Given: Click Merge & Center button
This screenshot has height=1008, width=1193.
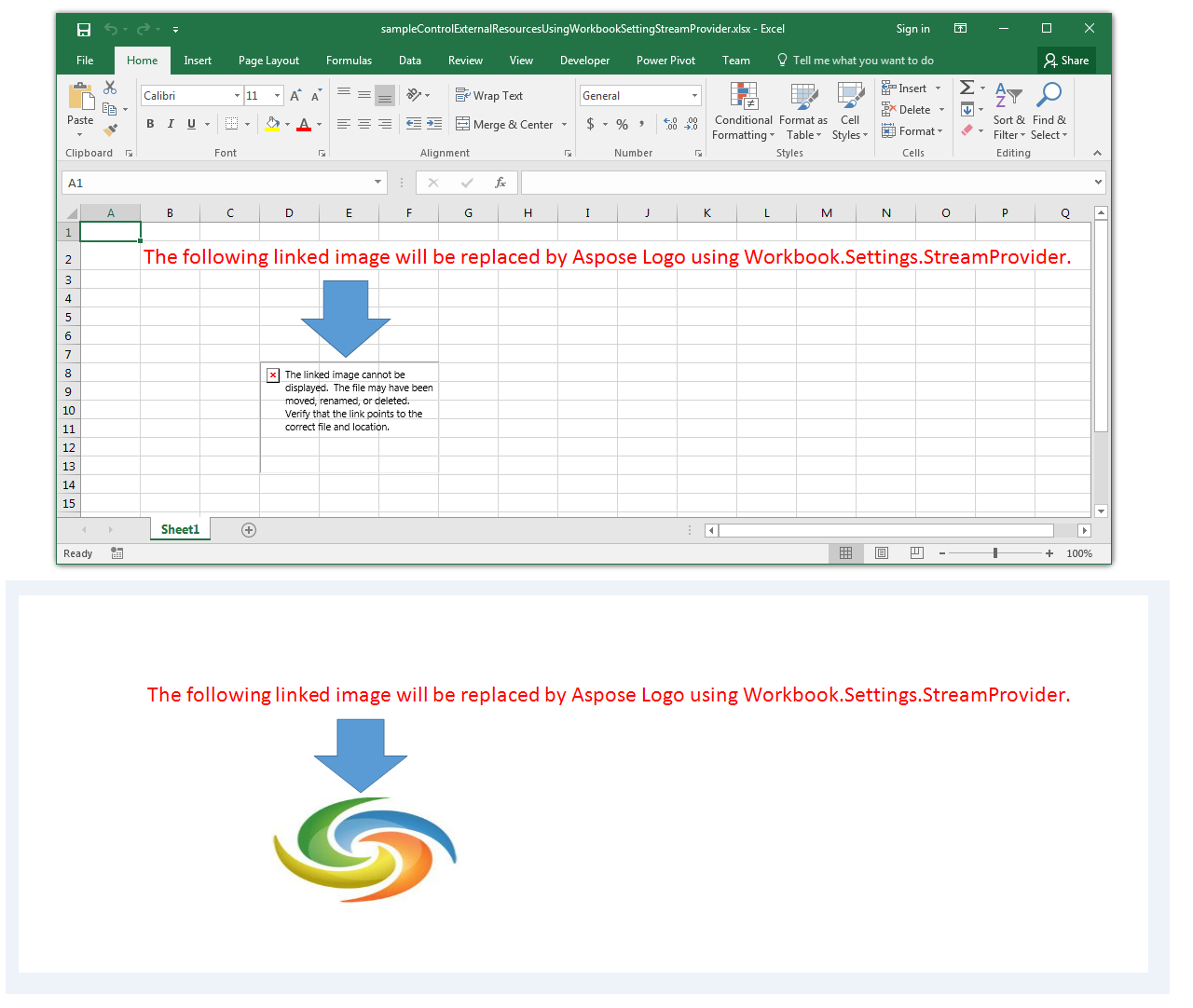Looking at the screenshot, I should tap(504, 124).
